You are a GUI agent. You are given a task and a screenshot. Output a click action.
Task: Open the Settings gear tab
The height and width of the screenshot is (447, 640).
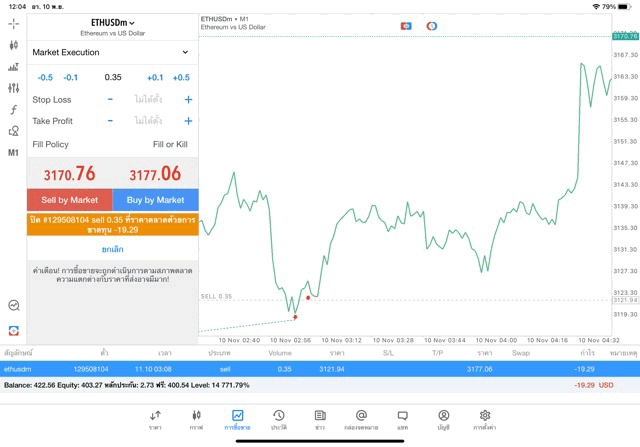coord(485,419)
